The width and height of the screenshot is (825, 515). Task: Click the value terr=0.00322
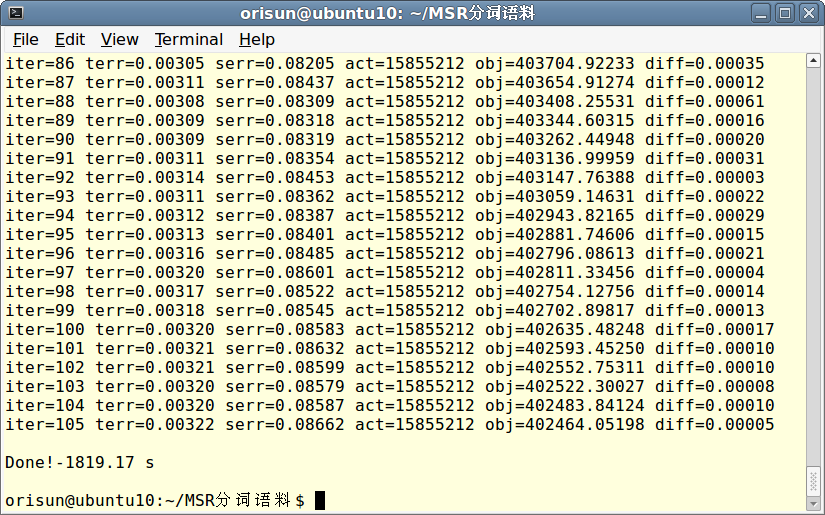(x=155, y=424)
